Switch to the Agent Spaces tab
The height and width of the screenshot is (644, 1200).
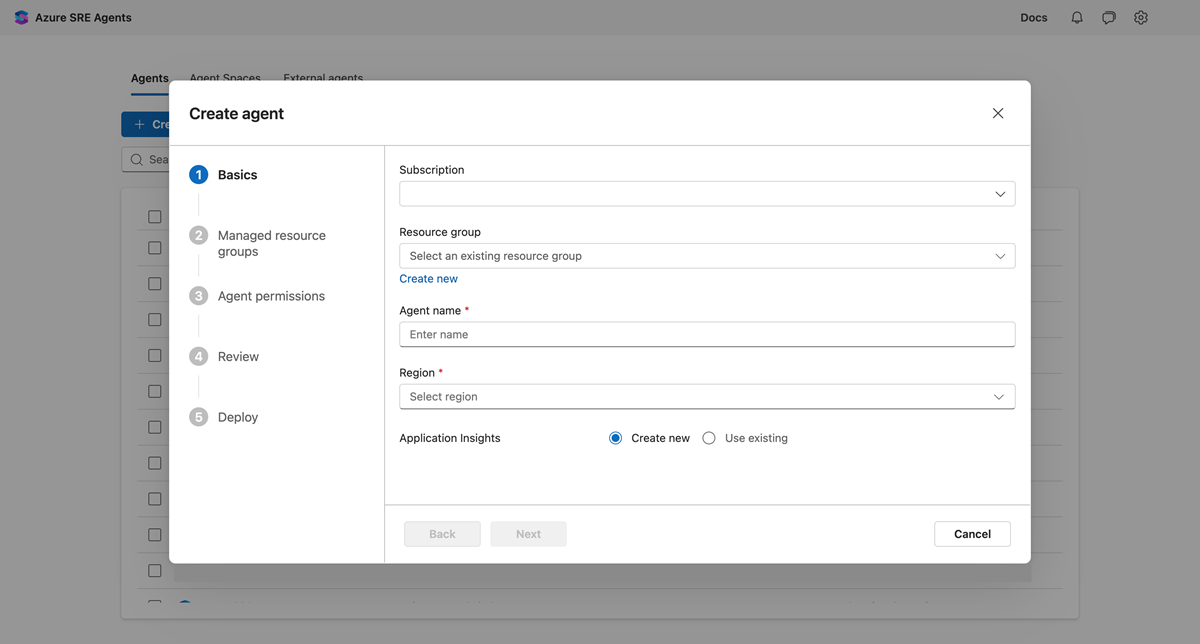point(225,77)
